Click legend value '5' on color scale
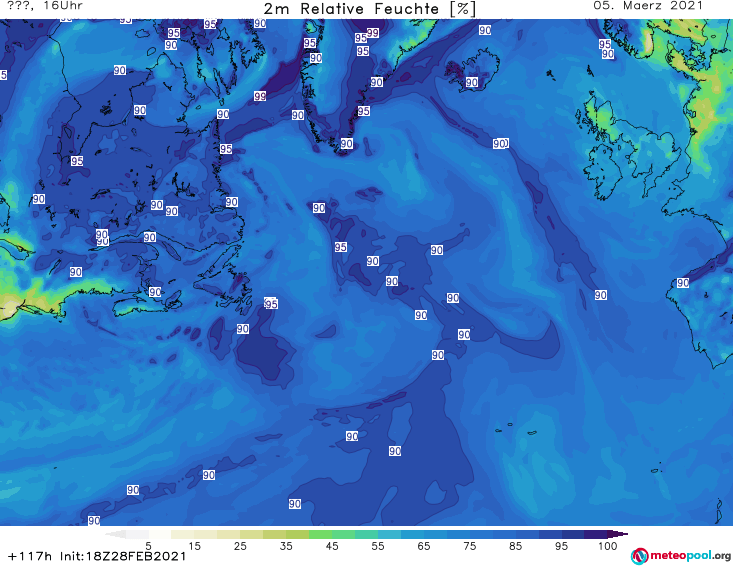The image size is (733, 566). point(148,546)
